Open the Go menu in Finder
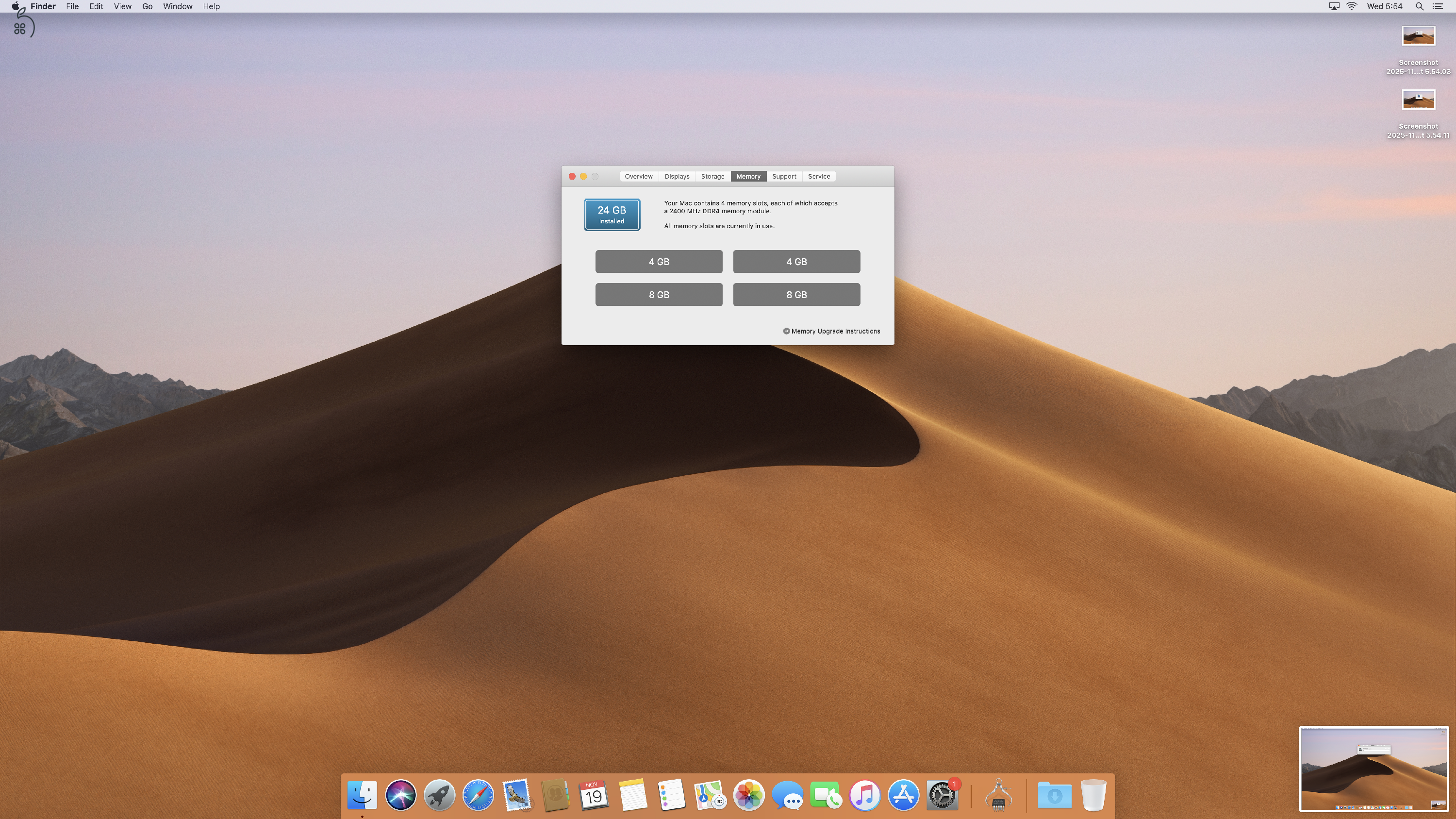Image resolution: width=1456 pixels, height=819 pixels. pyautogui.click(x=147, y=6)
